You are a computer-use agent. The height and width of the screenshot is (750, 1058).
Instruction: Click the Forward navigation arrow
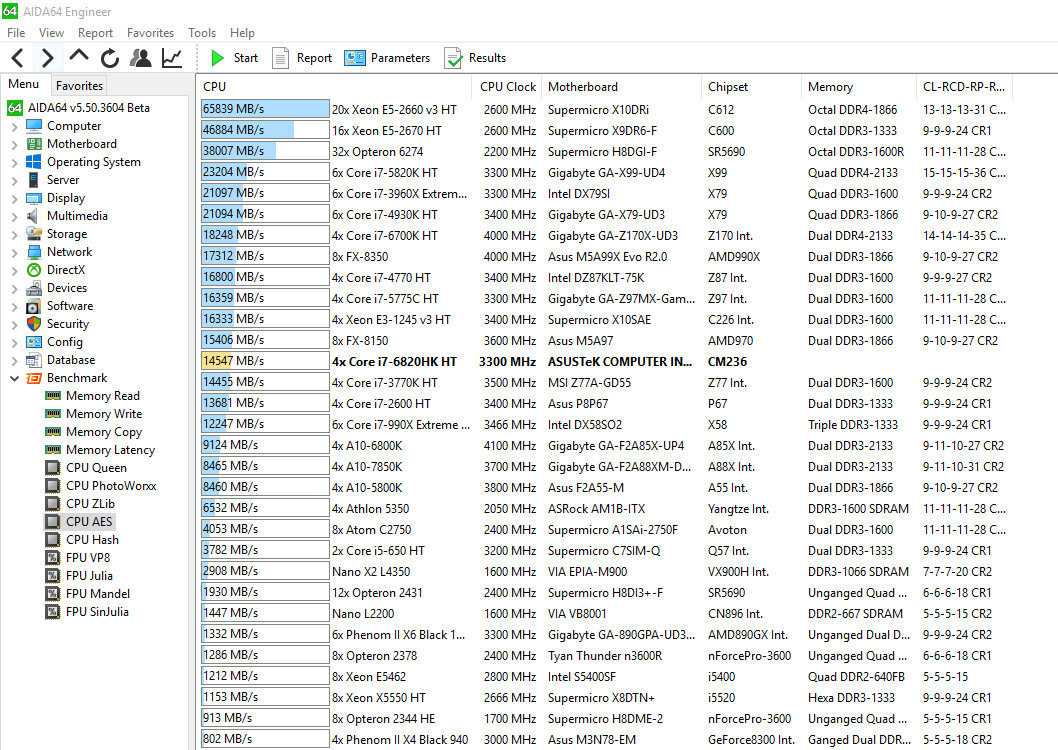47,58
